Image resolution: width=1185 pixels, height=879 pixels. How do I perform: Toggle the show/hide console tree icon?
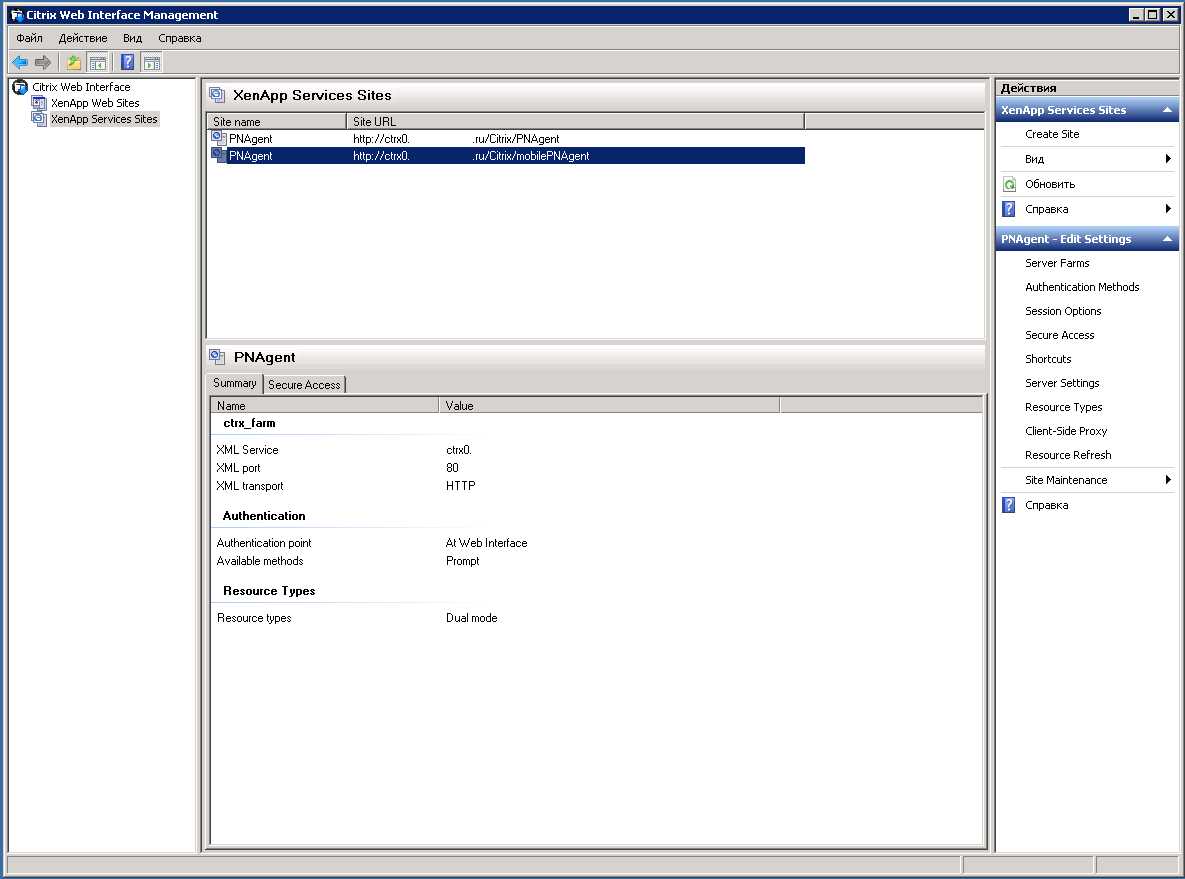pos(97,63)
